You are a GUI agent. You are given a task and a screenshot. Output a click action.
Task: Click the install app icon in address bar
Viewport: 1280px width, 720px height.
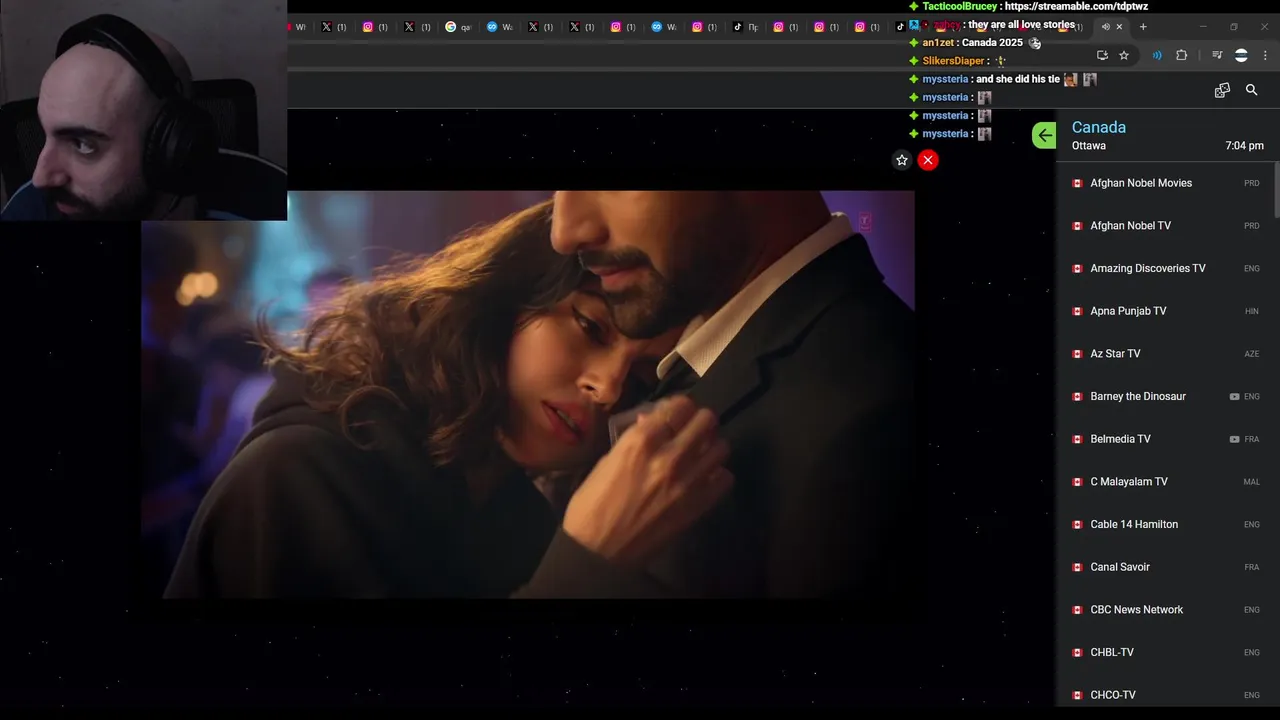(1102, 56)
